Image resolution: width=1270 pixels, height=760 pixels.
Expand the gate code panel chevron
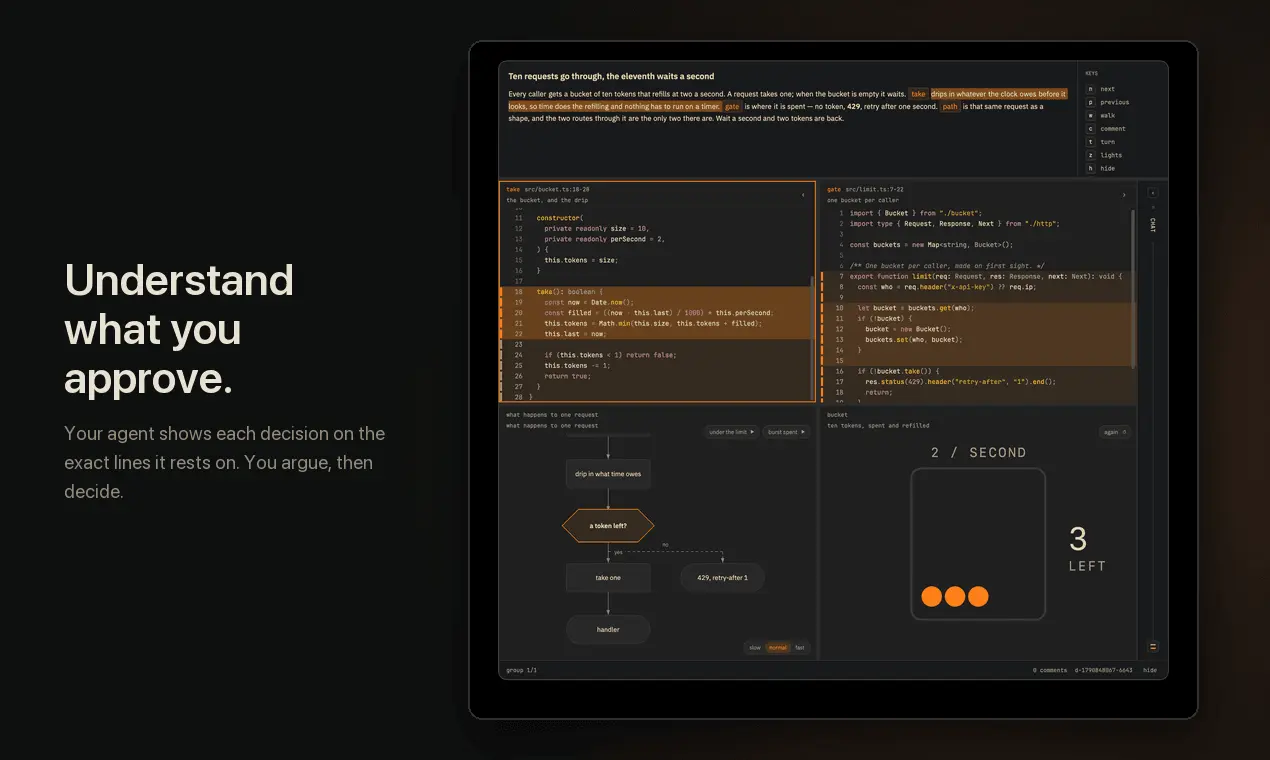coord(1124,195)
